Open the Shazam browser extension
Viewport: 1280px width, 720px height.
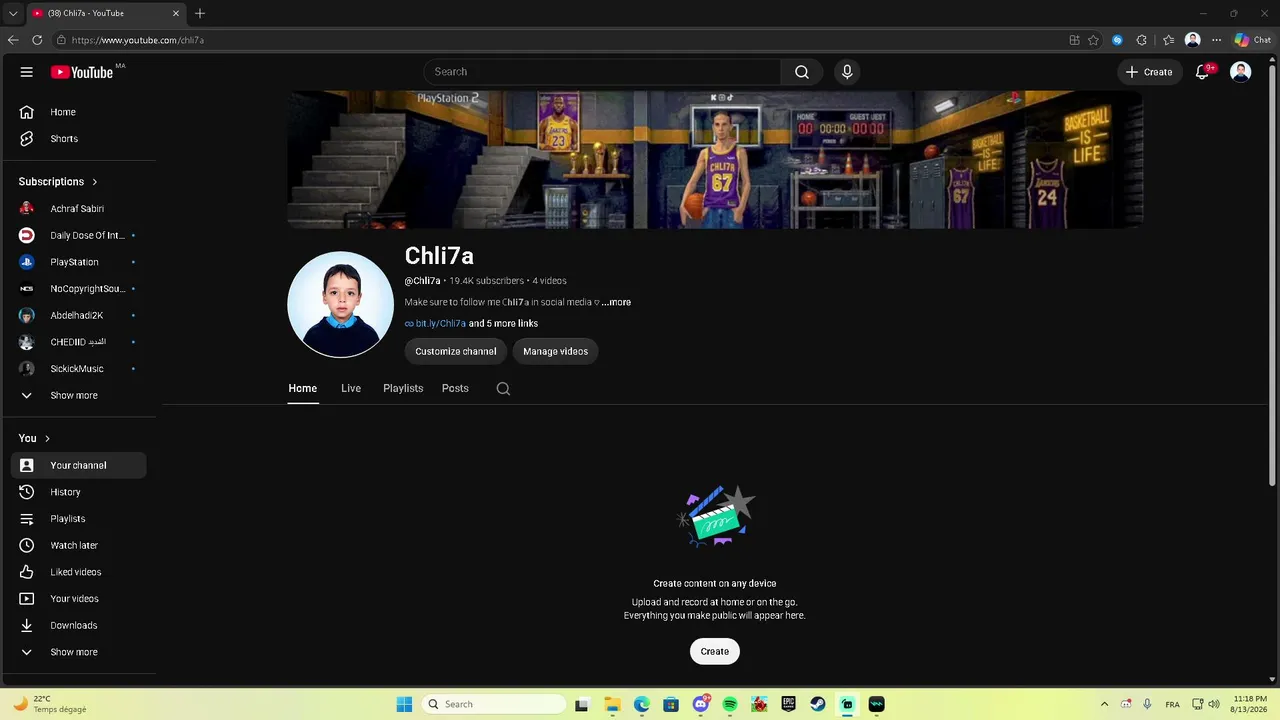click(1117, 40)
